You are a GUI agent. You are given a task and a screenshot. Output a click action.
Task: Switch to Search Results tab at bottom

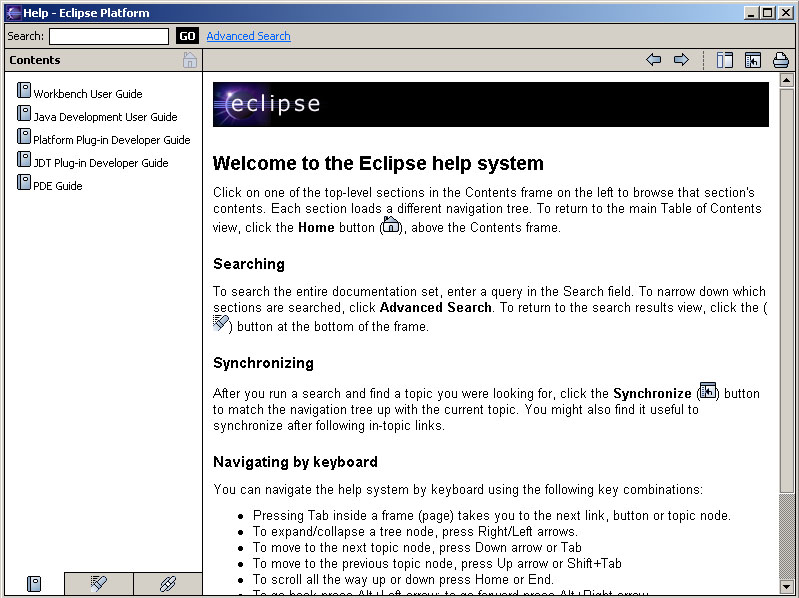pos(99,584)
